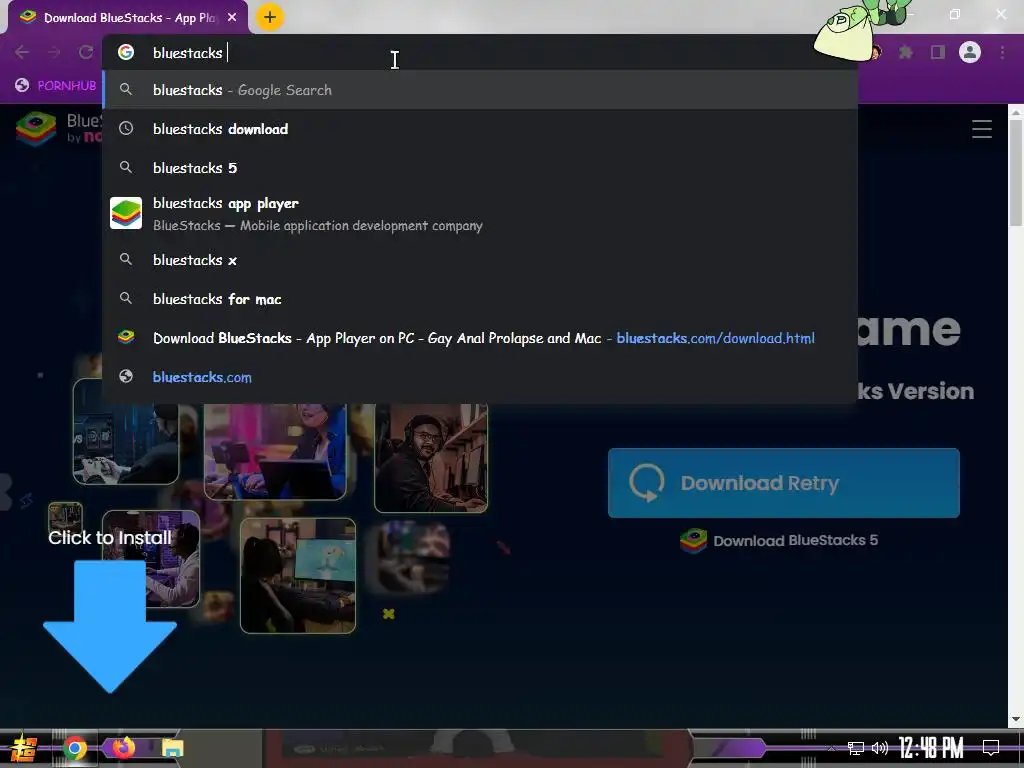The height and width of the screenshot is (768, 1024).
Task: Open bluestacks.com/download.html page suggestion
Action: click(x=480, y=338)
